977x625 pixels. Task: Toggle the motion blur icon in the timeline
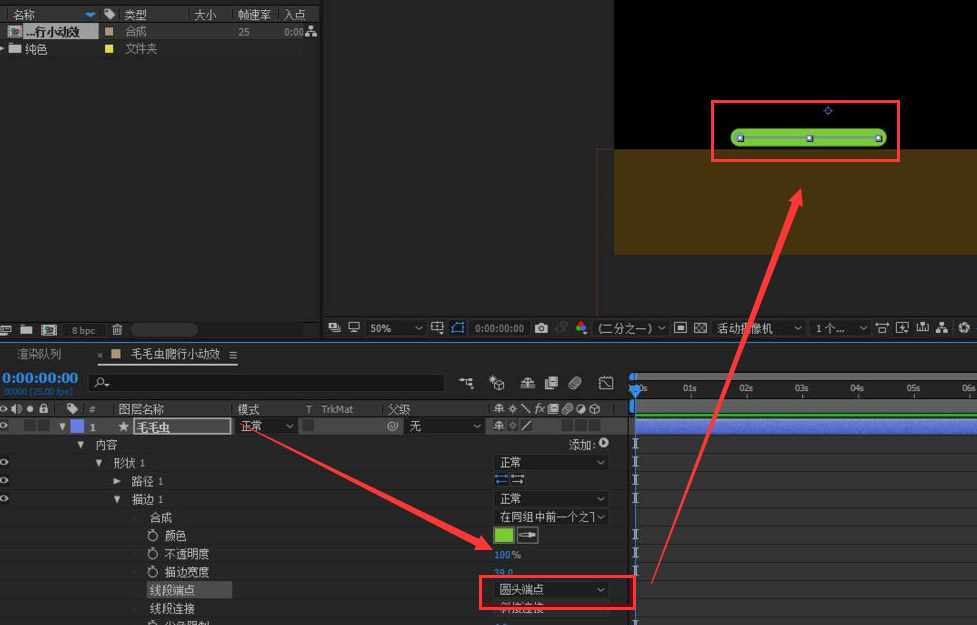click(x=575, y=383)
